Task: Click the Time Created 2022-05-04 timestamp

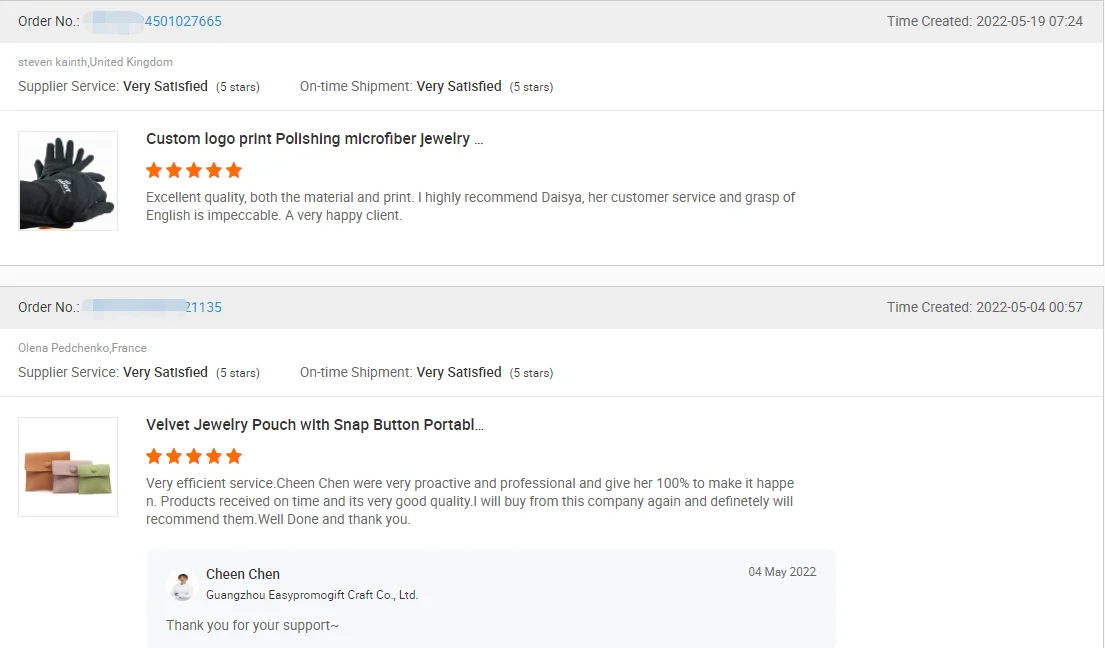Action: pos(984,307)
